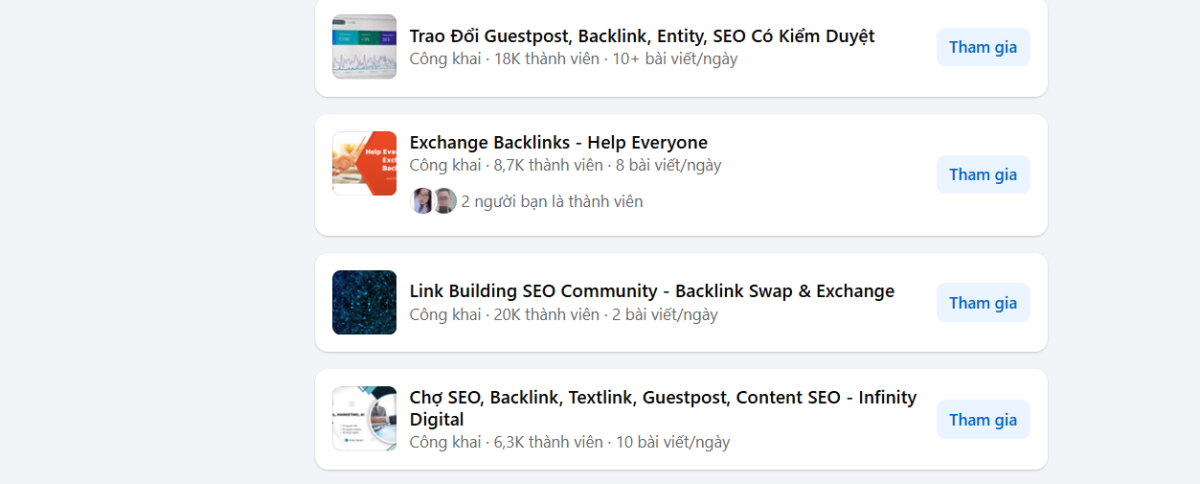1200x484 pixels.
Task: Open the Trao Đổi Guestpost group thumbnail
Action: tap(364, 47)
